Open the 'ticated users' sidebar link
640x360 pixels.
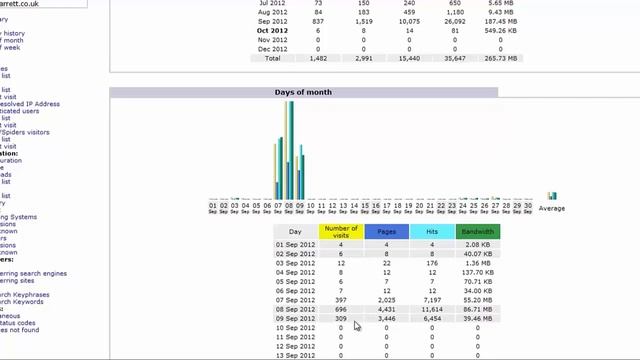coord(20,111)
